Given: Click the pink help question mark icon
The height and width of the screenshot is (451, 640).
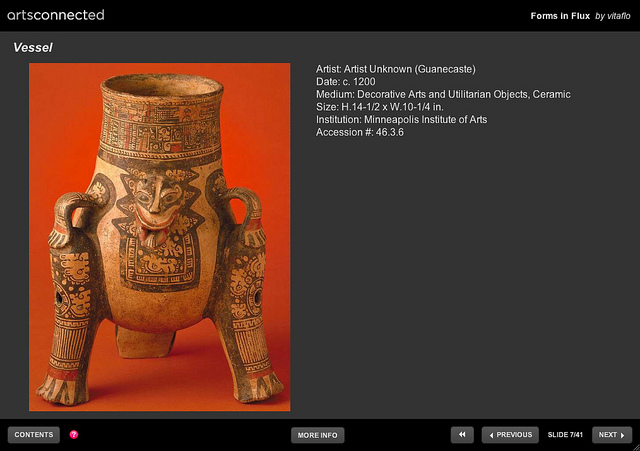Looking at the screenshot, I should [74, 434].
